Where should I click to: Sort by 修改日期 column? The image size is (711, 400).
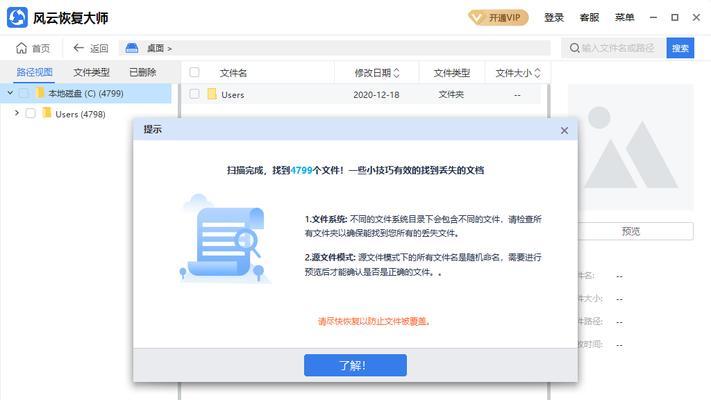tap(377, 73)
